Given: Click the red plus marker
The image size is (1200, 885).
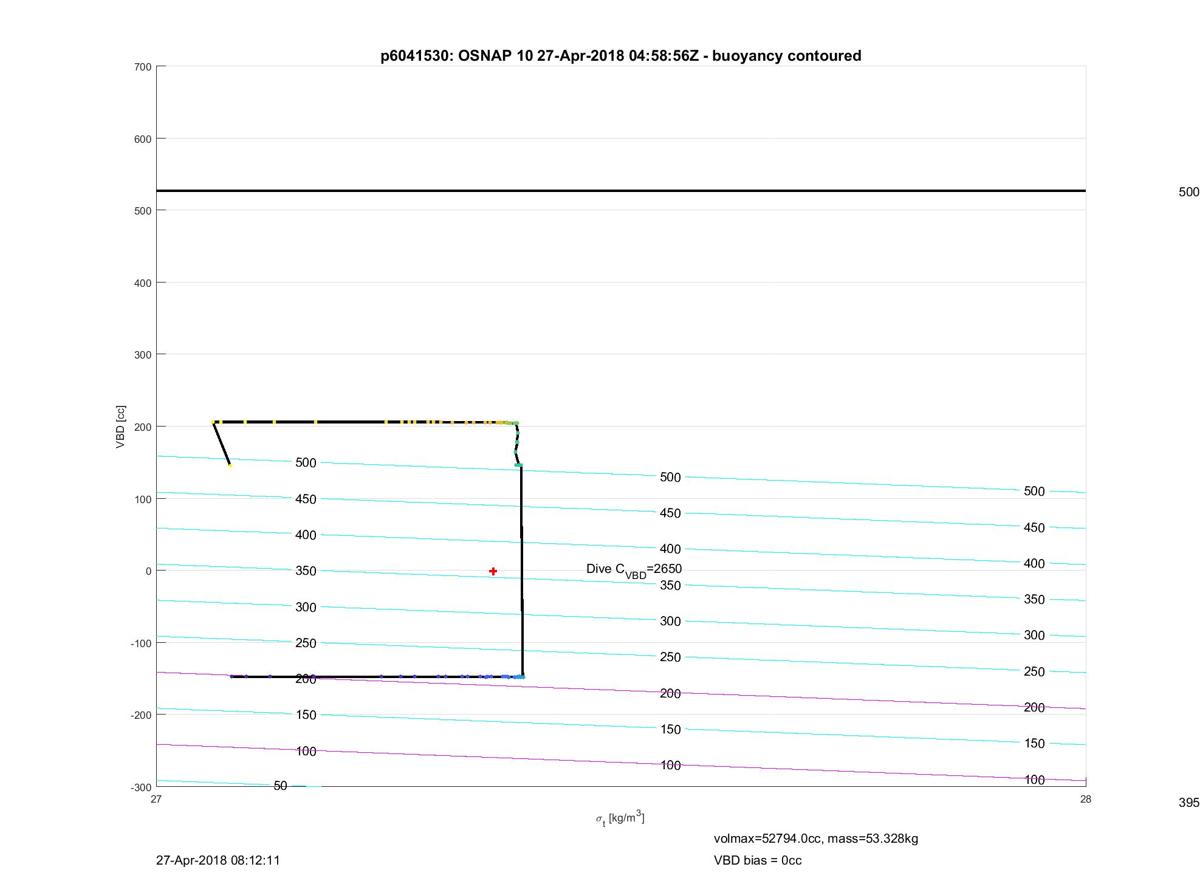Looking at the screenshot, I should [x=493, y=571].
